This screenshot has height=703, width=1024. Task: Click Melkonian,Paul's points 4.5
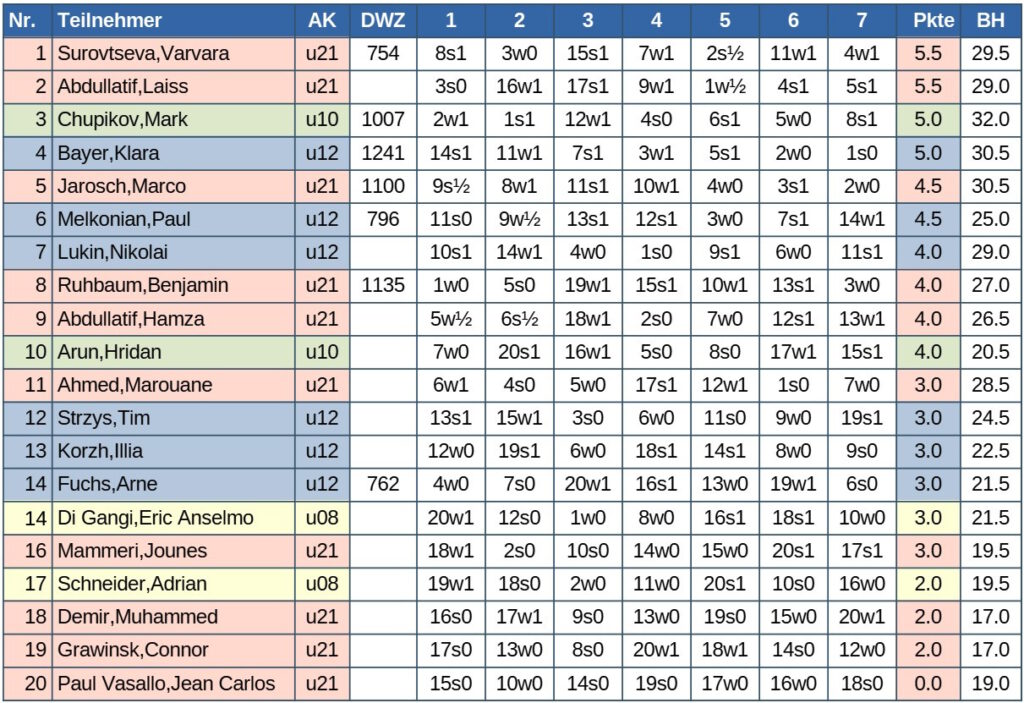click(x=928, y=219)
